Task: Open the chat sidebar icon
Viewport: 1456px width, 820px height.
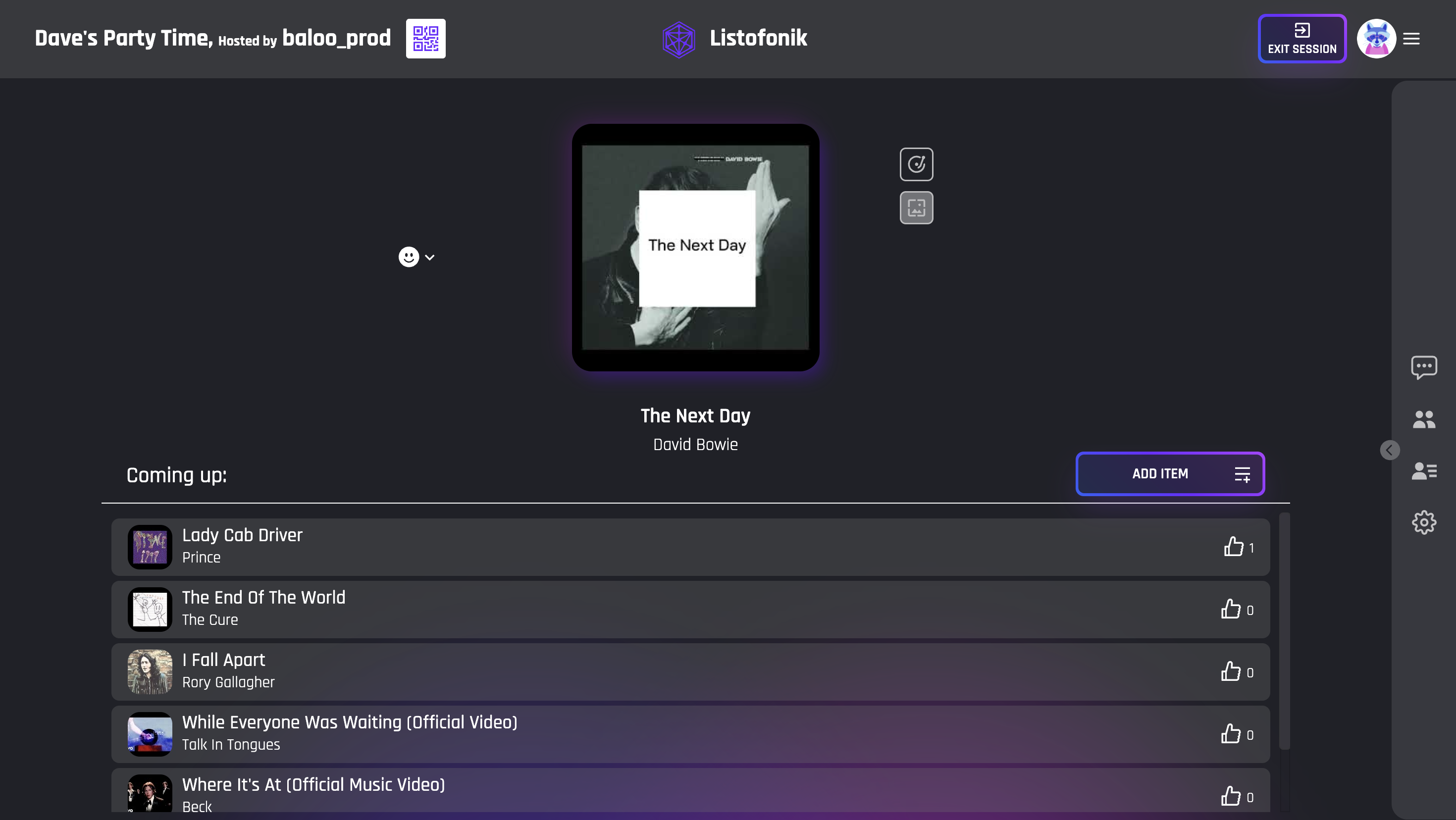Action: click(x=1424, y=367)
